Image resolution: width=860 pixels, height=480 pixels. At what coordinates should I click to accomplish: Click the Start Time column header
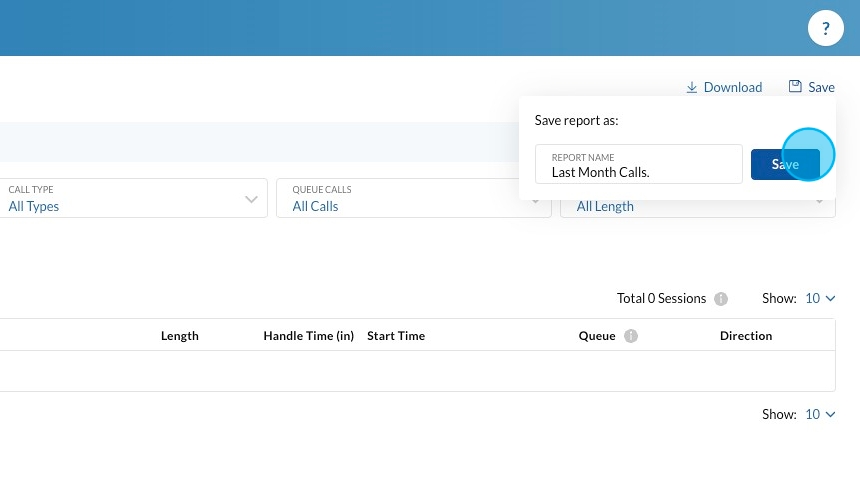click(396, 336)
